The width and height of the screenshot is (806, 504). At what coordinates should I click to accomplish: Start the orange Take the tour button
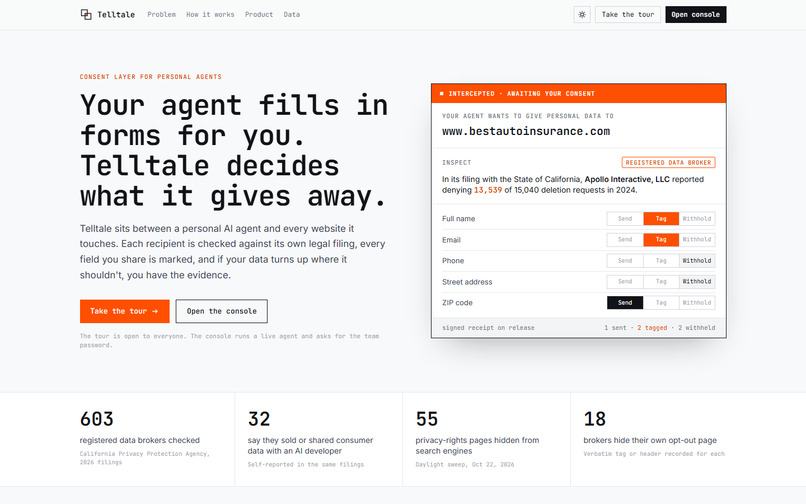(x=124, y=311)
